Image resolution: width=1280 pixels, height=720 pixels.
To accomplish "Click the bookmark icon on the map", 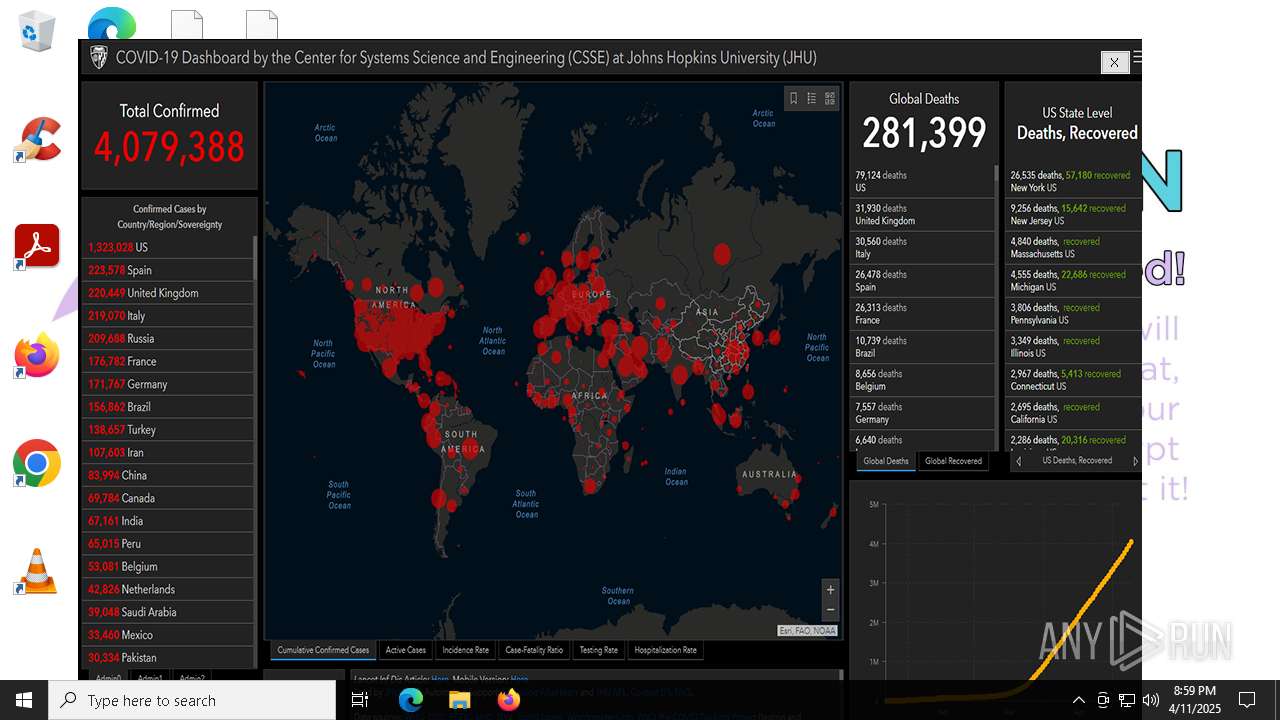I will 794,98.
